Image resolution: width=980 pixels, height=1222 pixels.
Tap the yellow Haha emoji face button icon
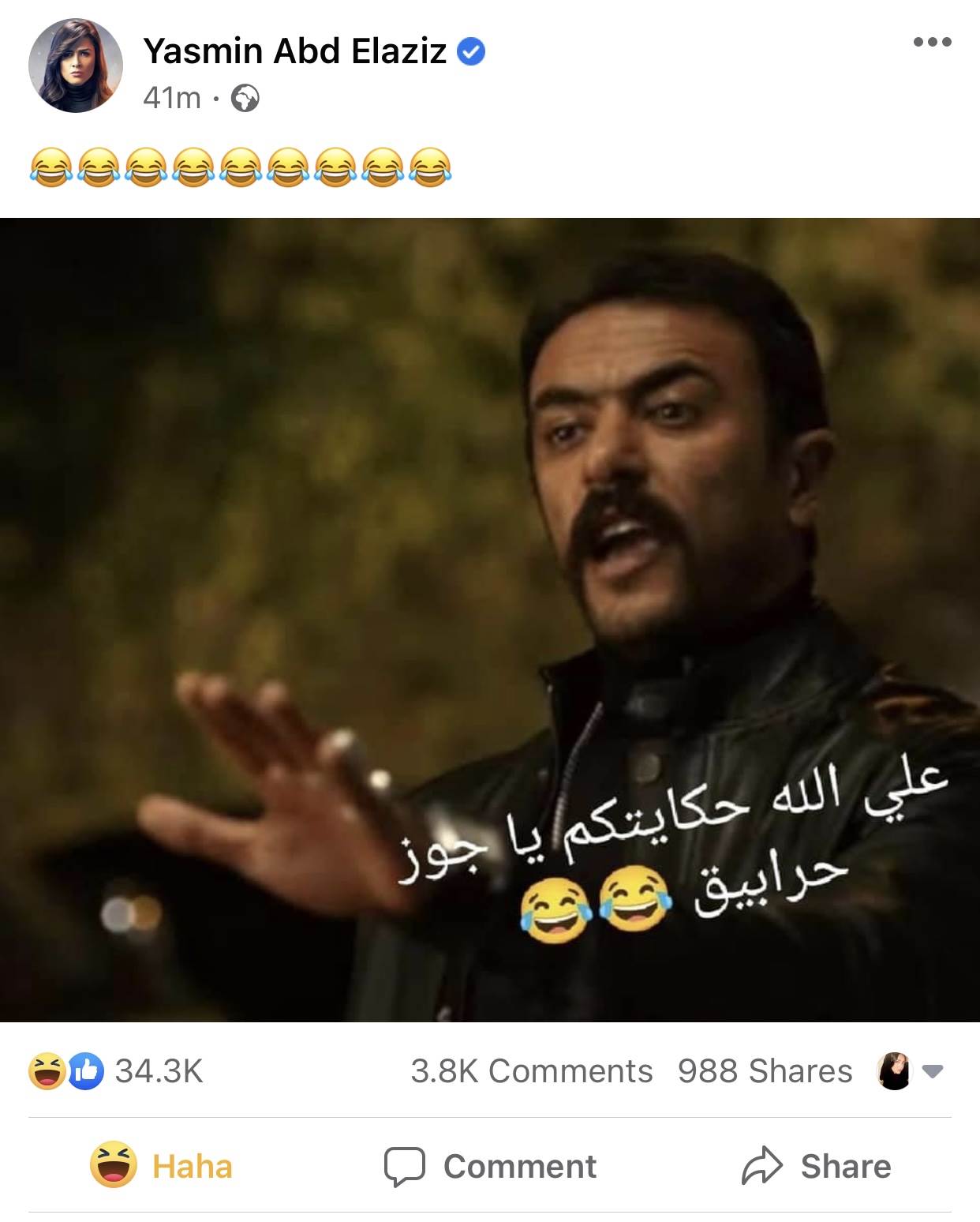114,1165
